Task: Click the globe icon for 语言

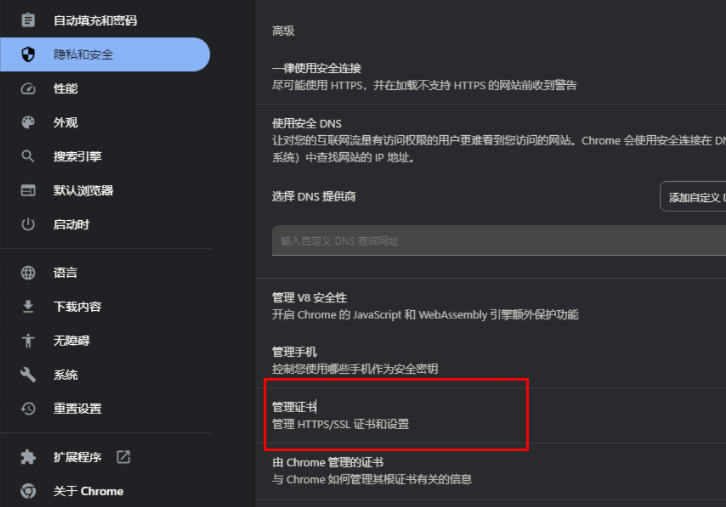Action: [28, 273]
